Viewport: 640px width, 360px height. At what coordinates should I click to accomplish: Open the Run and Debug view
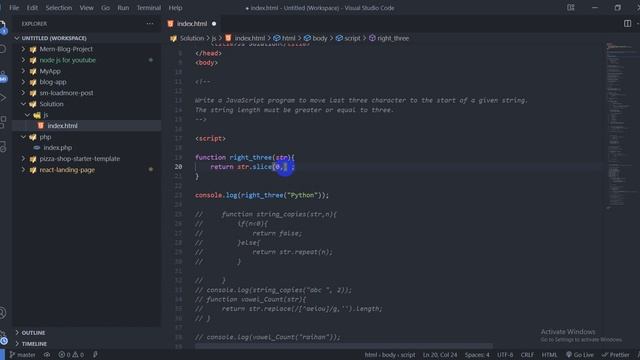pos(2,98)
